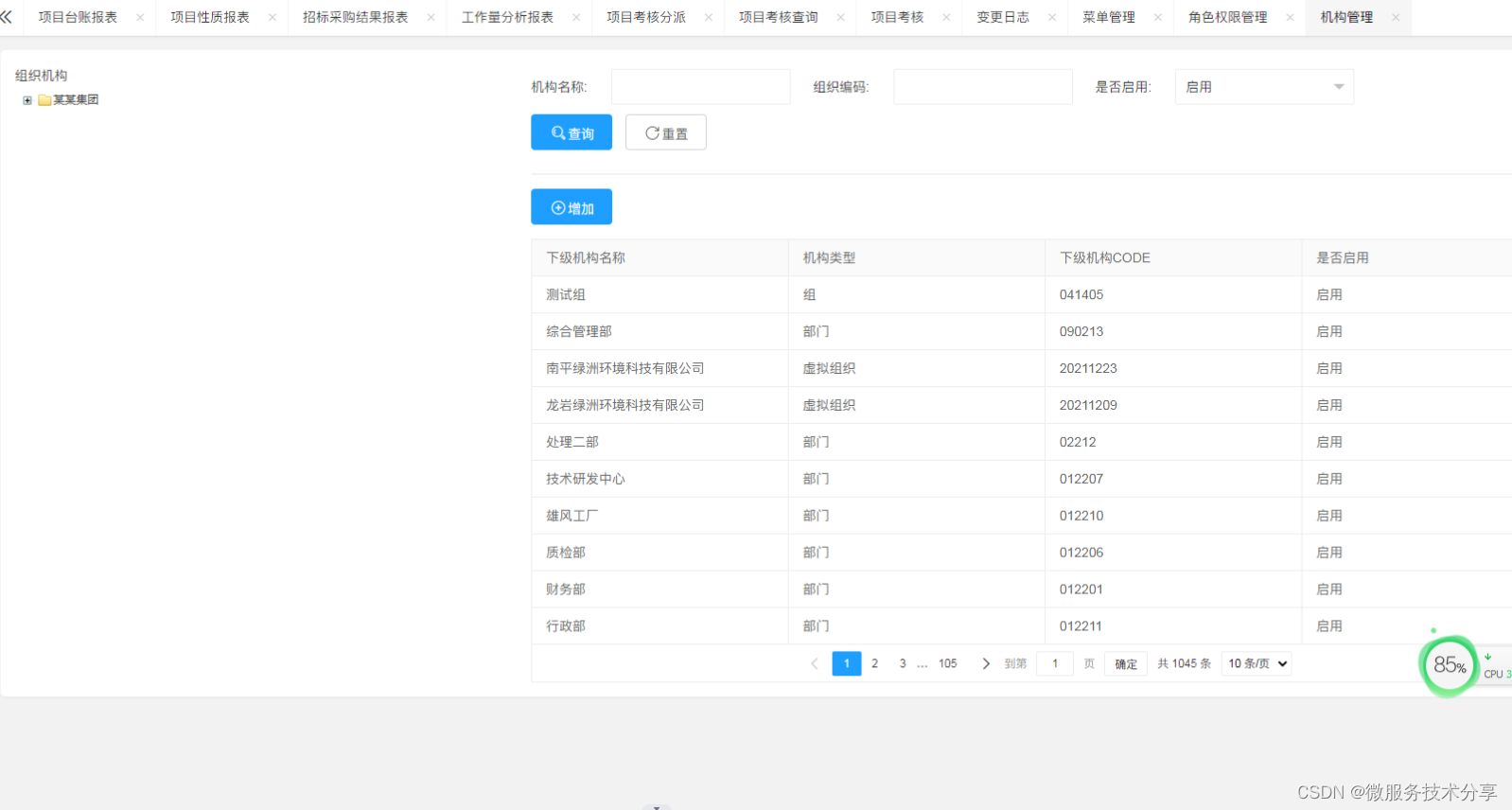Click the 查询 search button

[571, 132]
